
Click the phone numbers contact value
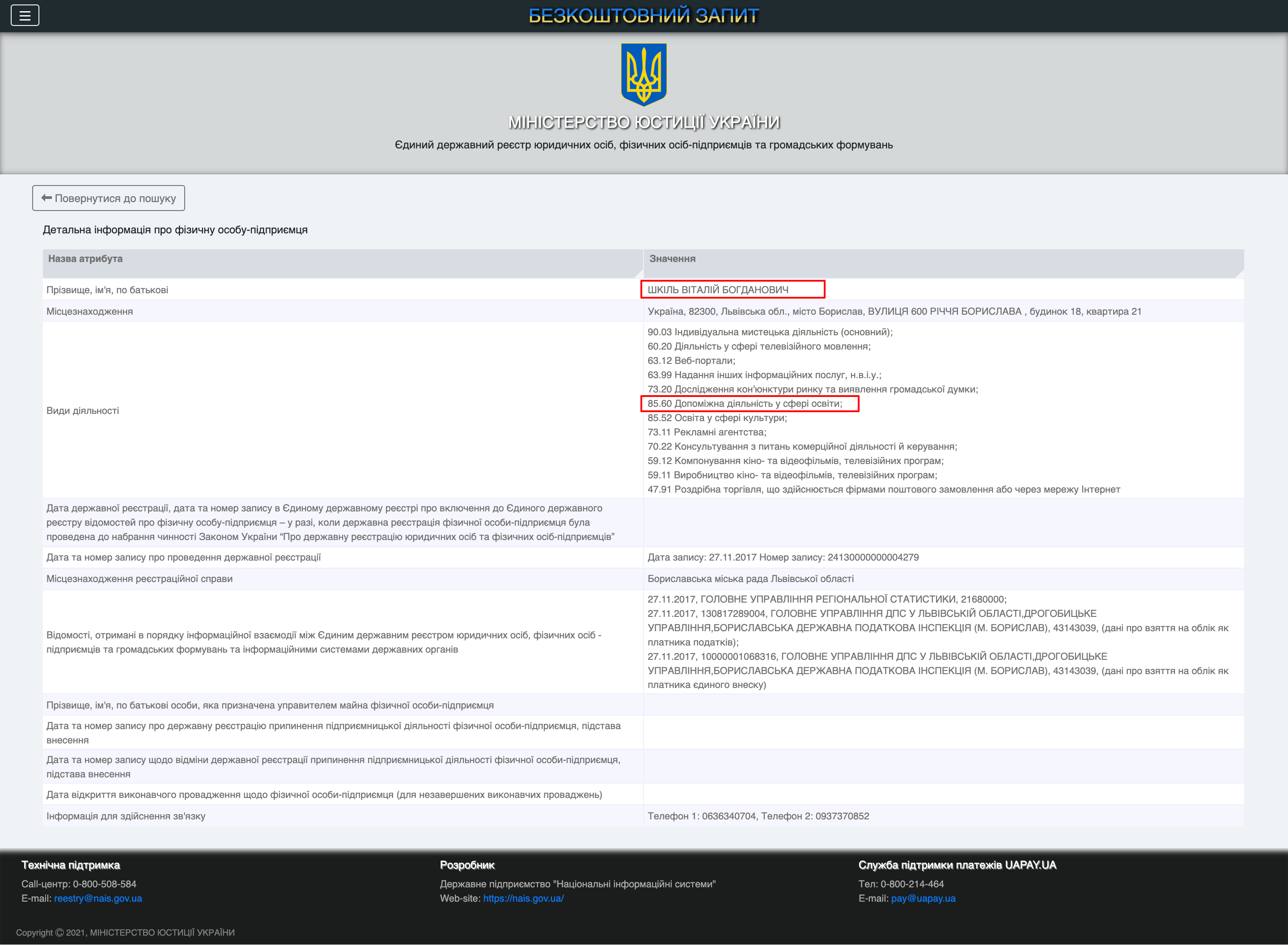click(x=758, y=816)
